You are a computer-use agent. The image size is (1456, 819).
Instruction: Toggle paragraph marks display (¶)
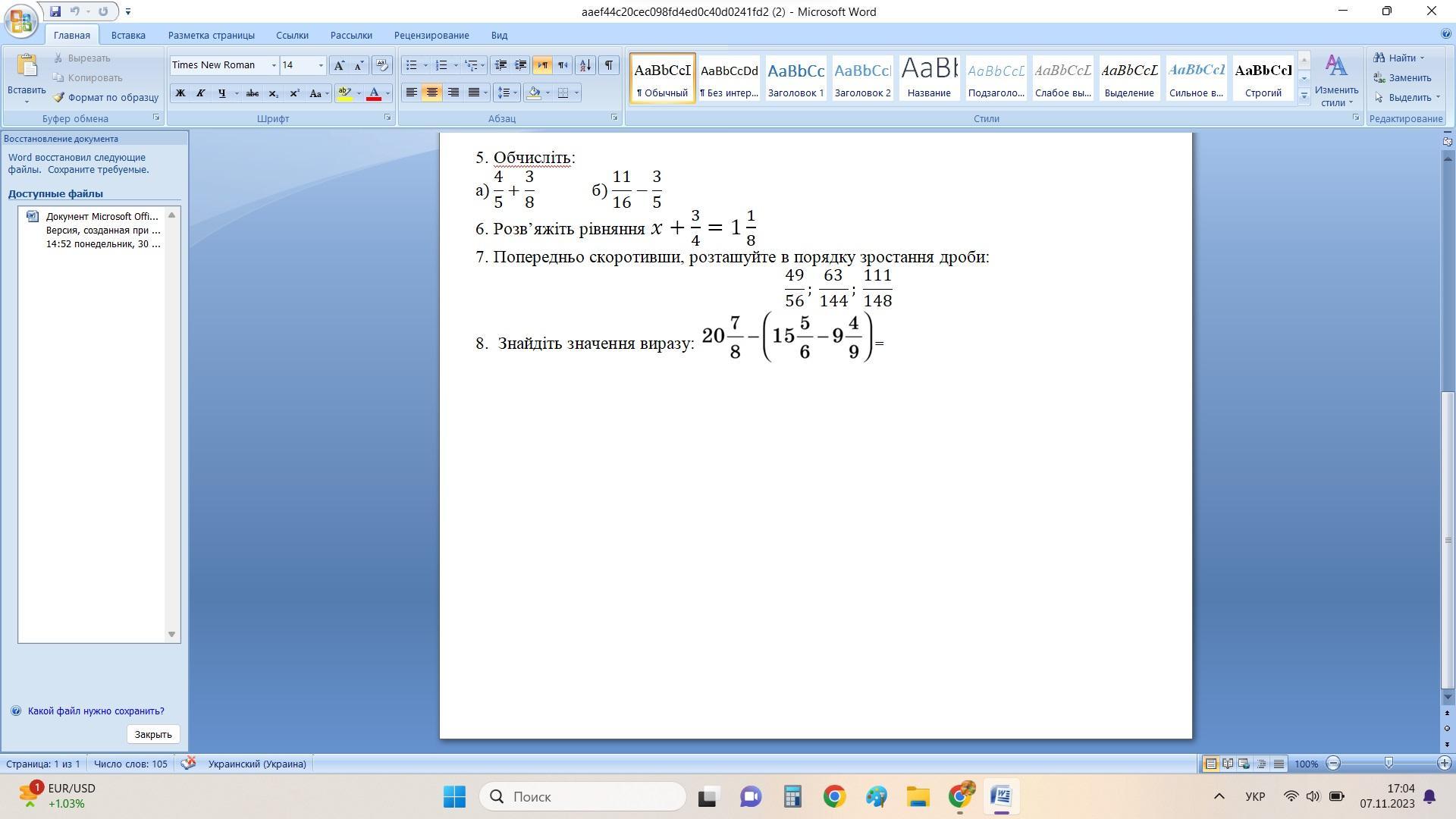tap(608, 65)
